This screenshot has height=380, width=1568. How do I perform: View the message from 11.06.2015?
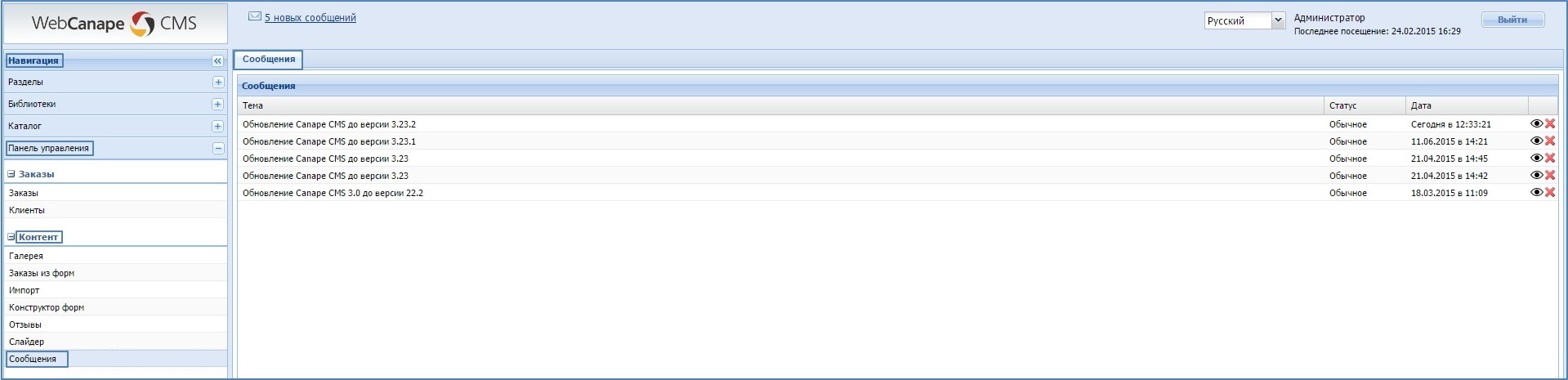1536,141
